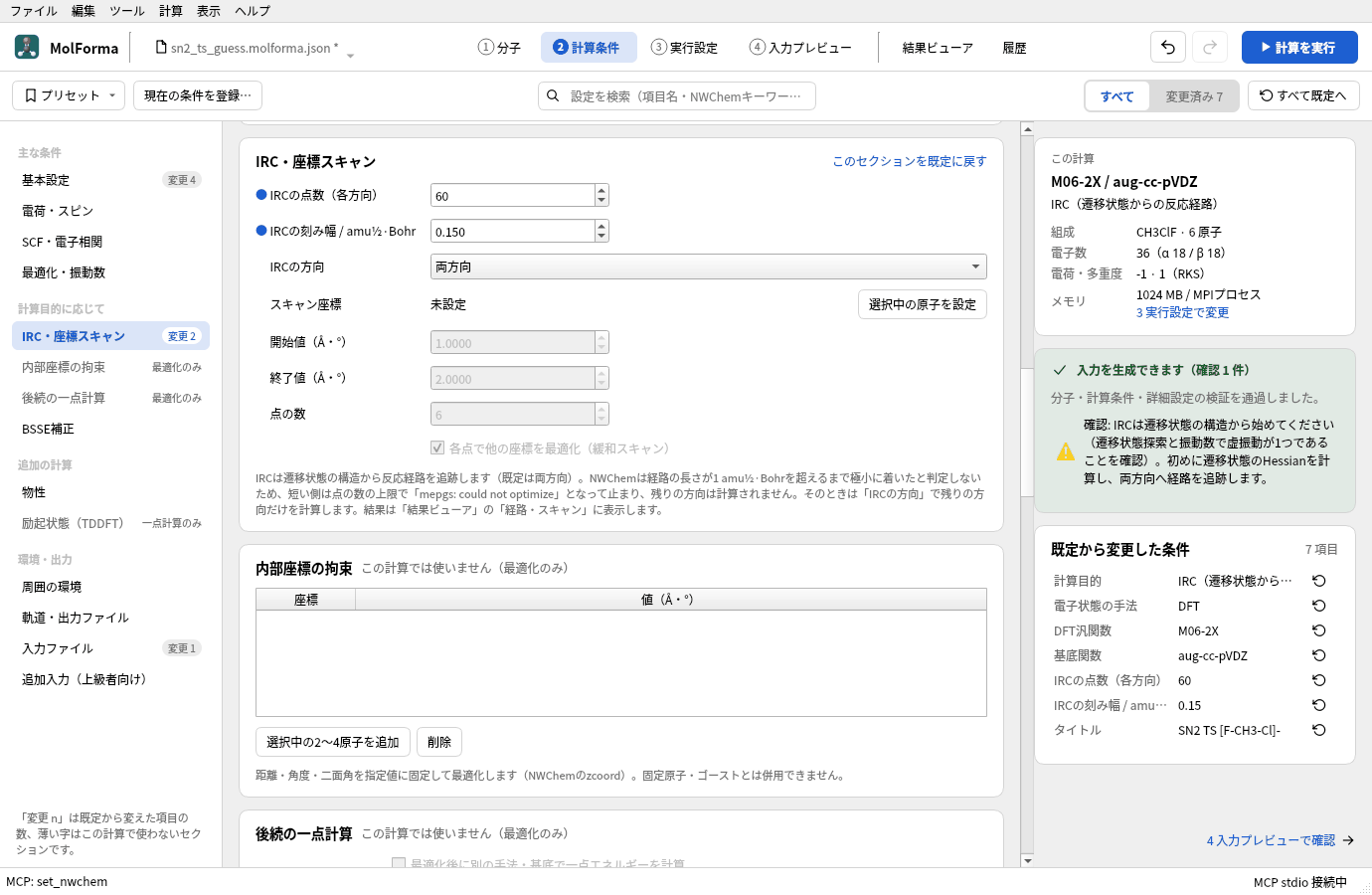Click 選択中の原子を設定 button
This screenshot has height=895, width=1372.
click(x=923, y=304)
